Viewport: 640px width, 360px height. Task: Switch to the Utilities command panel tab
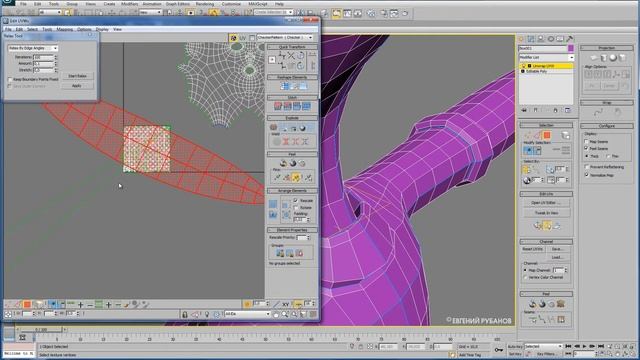[570, 39]
